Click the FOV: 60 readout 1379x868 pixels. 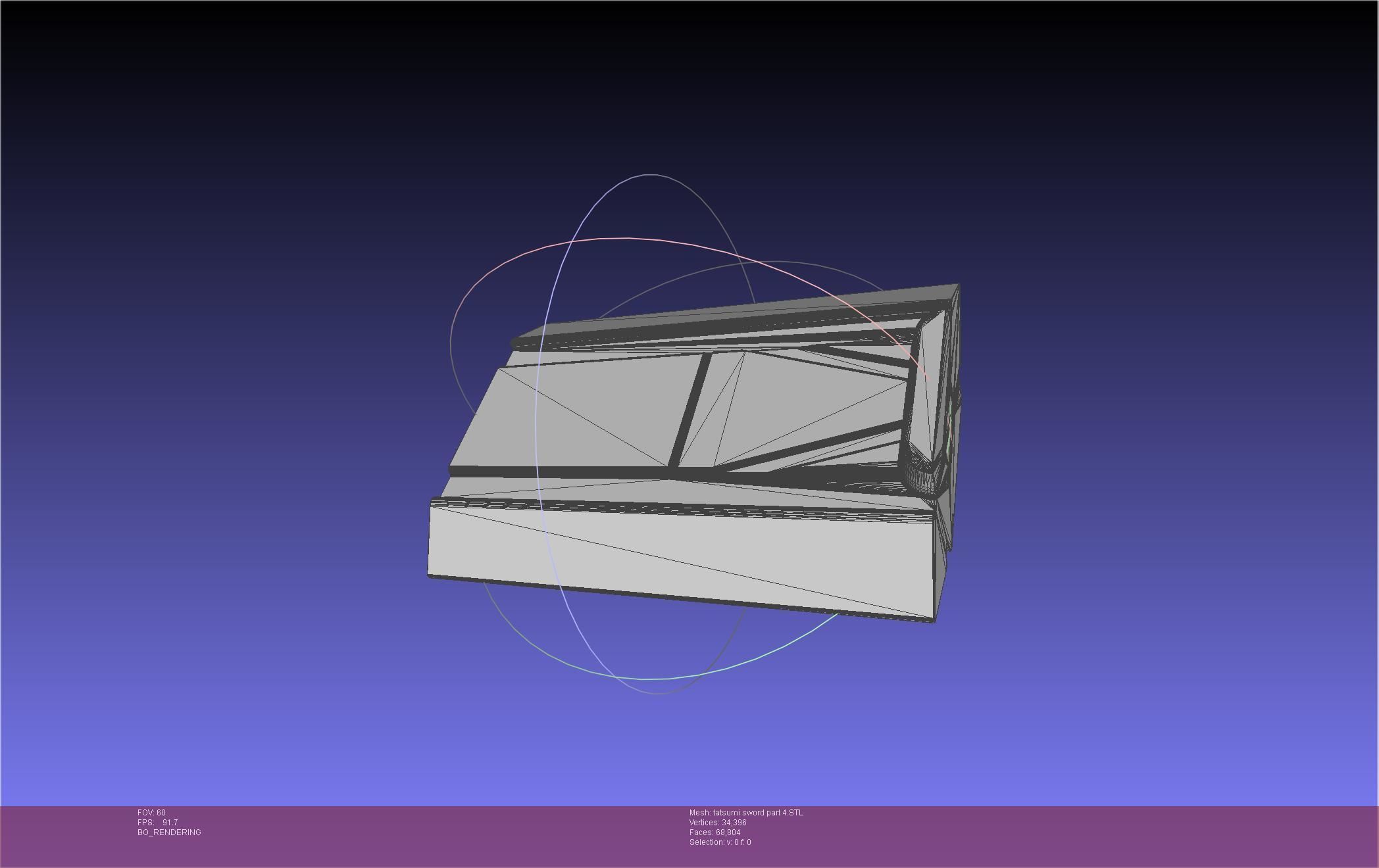coord(151,813)
